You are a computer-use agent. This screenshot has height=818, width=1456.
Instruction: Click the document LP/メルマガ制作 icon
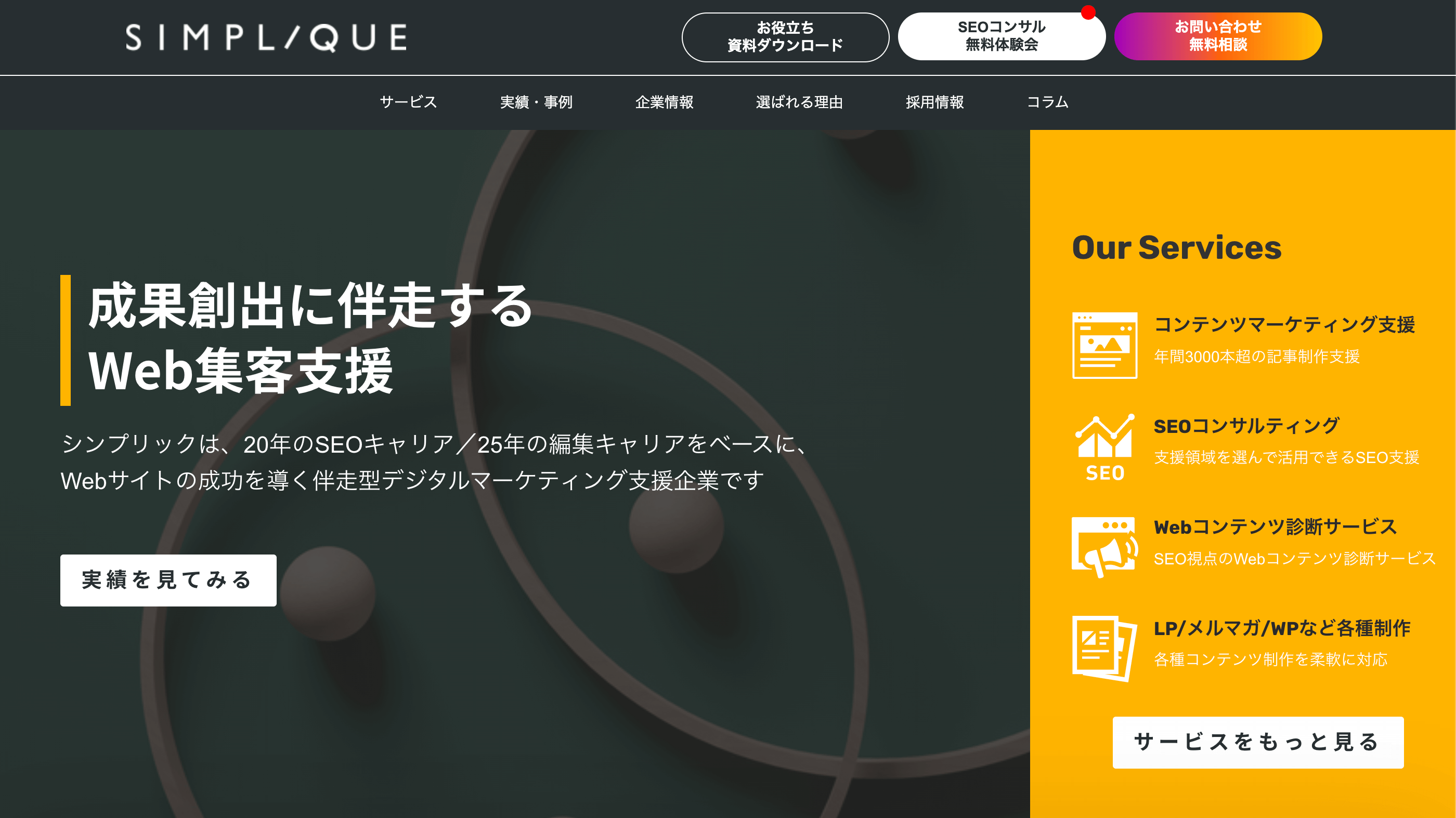(1104, 649)
